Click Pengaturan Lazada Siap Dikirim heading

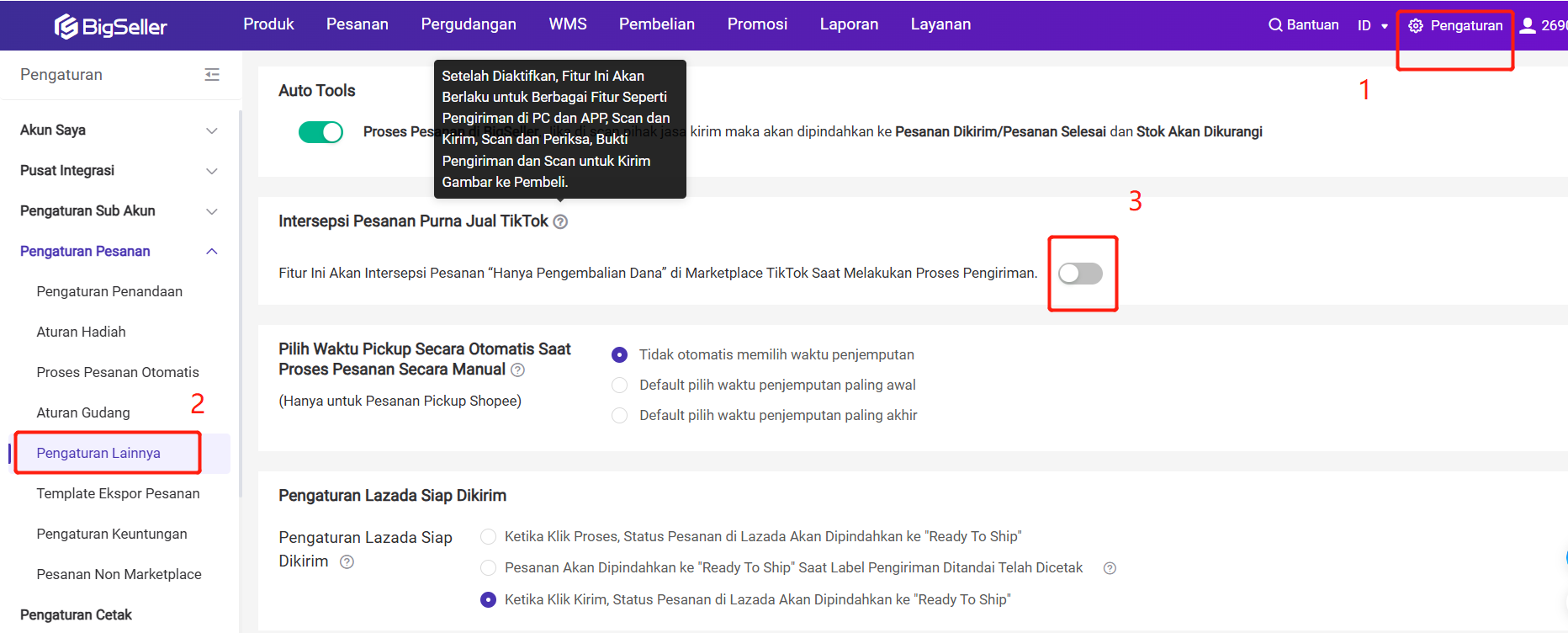(392, 496)
